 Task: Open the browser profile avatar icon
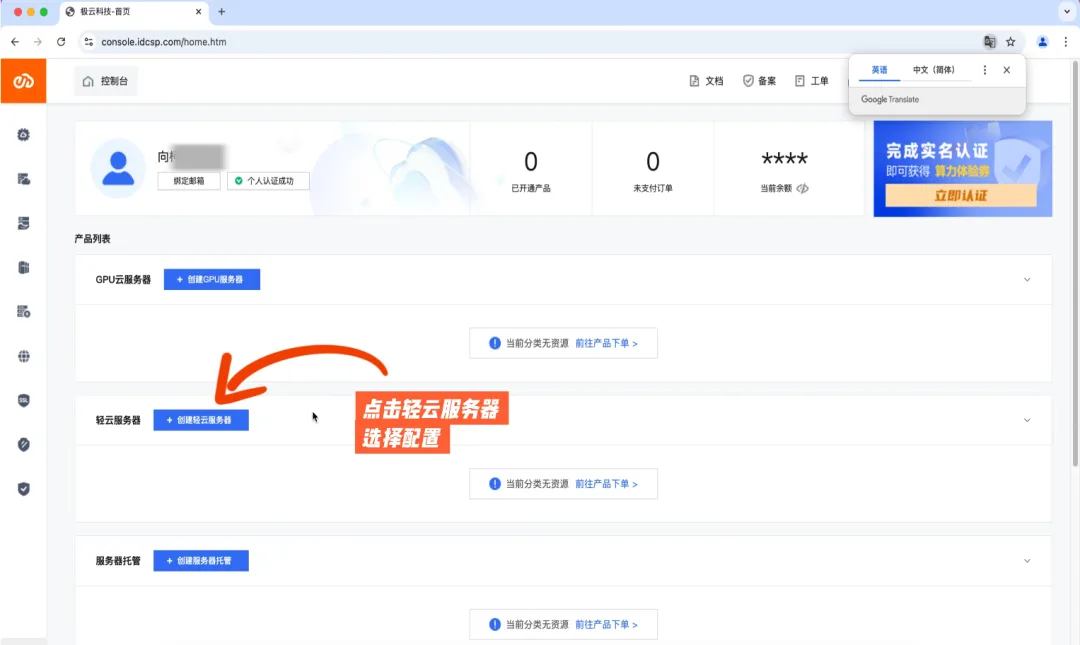[1043, 42]
